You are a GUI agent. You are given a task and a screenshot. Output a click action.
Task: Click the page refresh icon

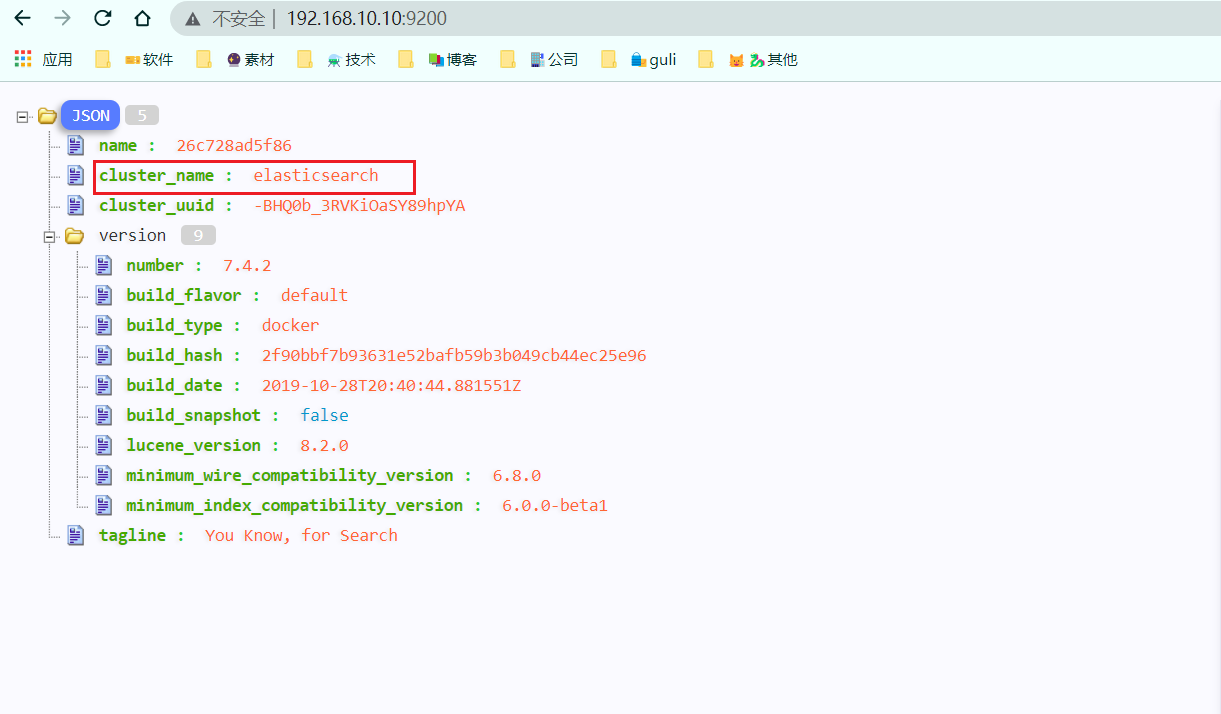103,18
